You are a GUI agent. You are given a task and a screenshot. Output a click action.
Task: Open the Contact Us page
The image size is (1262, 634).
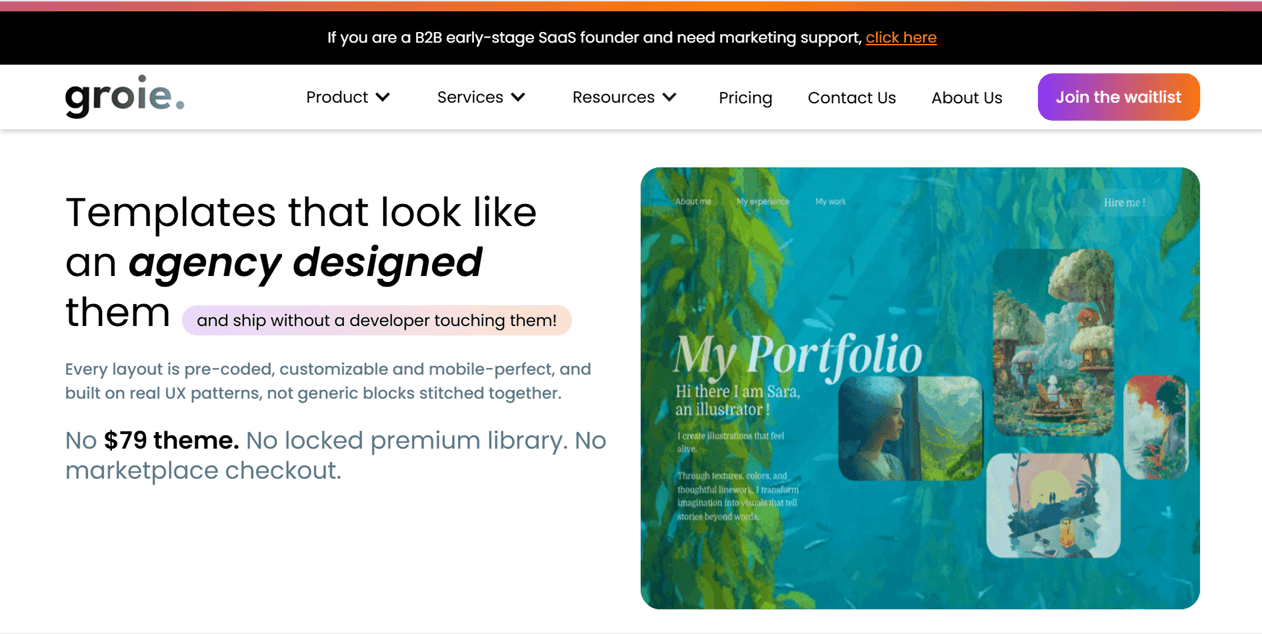coord(851,97)
